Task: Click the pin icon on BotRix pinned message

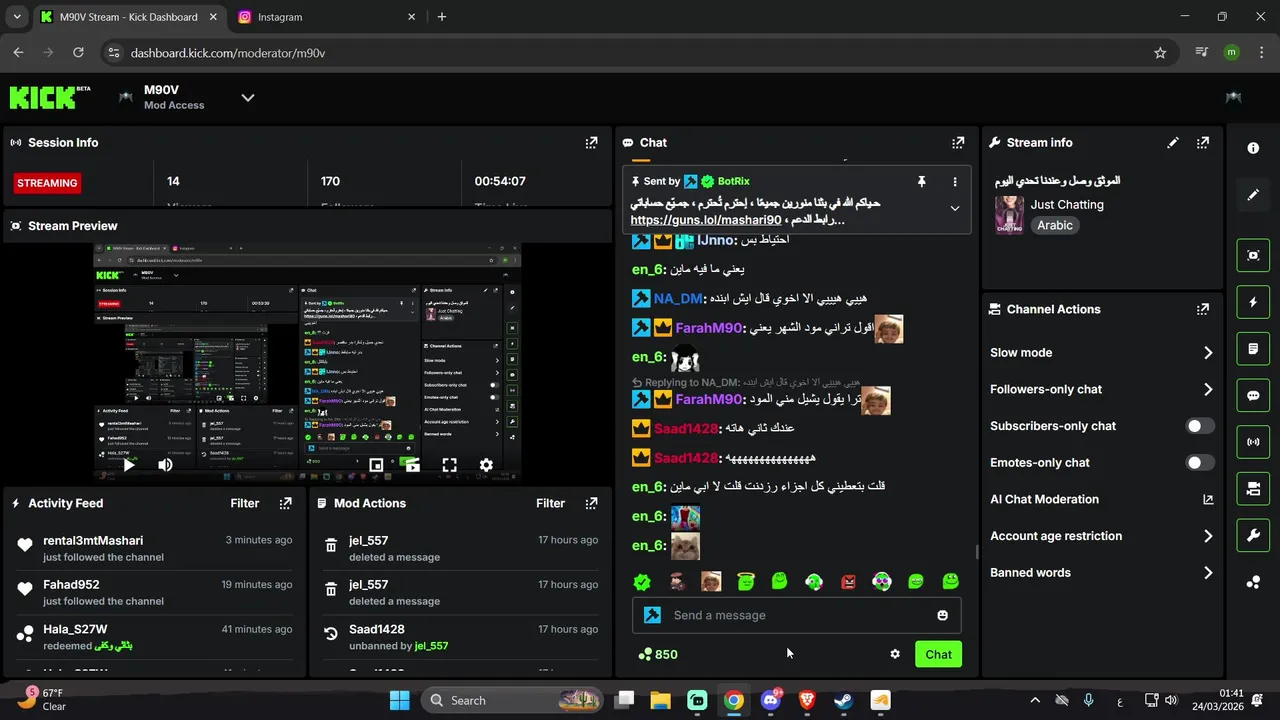Action: click(x=921, y=182)
